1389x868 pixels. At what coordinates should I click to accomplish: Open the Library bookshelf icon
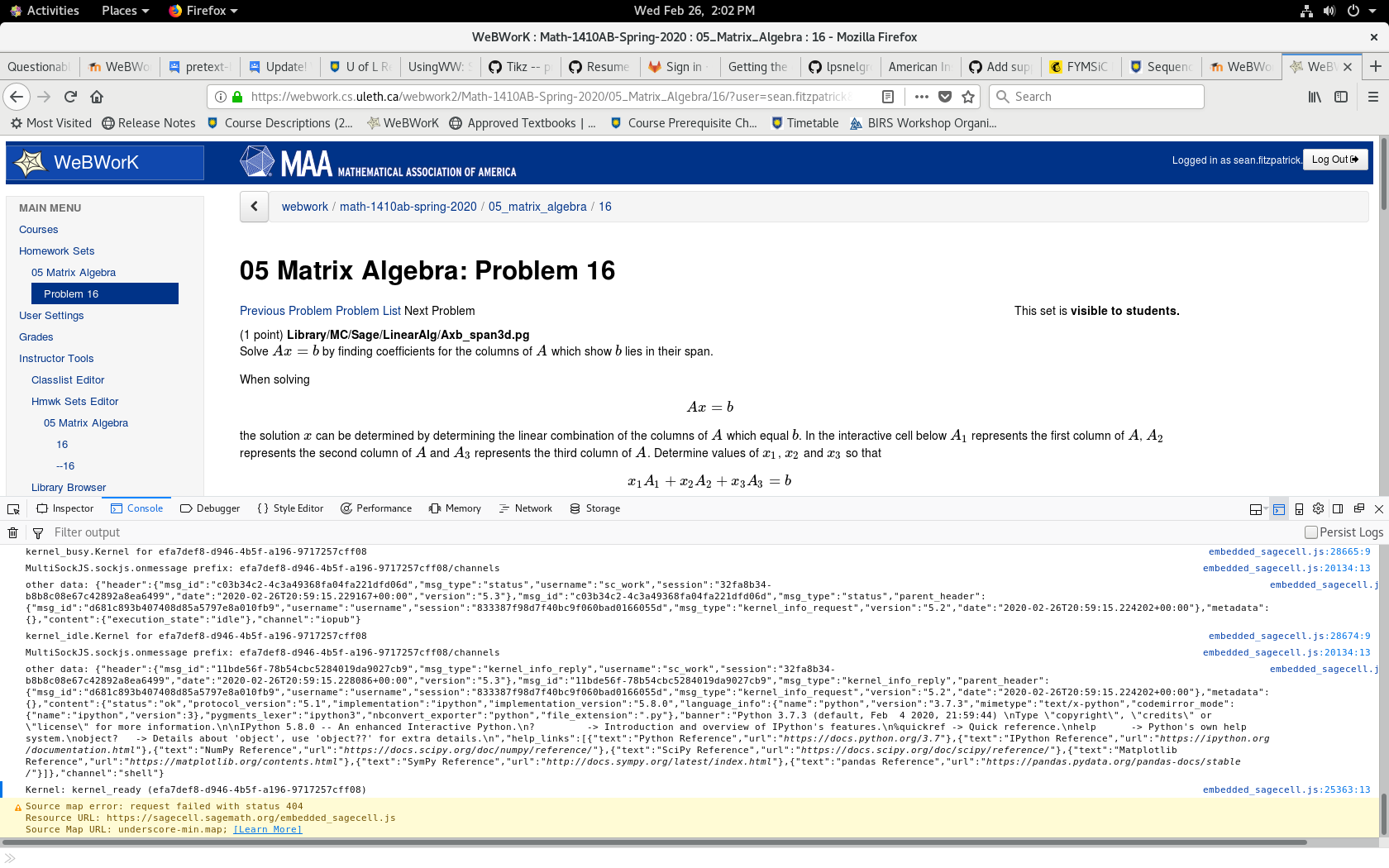click(1315, 97)
